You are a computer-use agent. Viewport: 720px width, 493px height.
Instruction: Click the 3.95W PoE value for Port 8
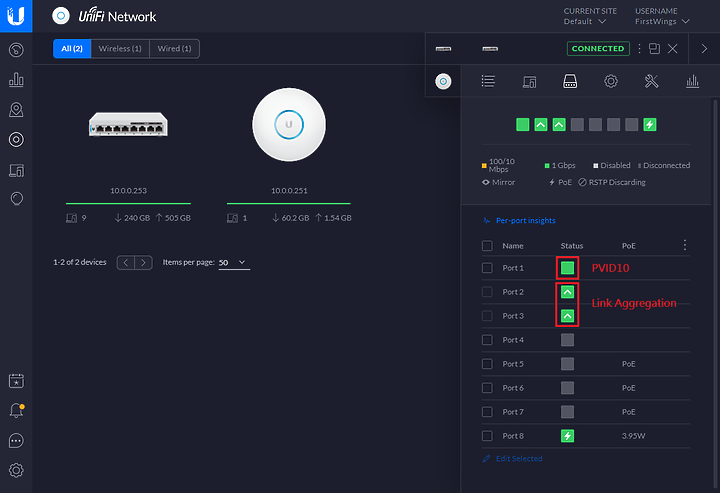coord(633,436)
